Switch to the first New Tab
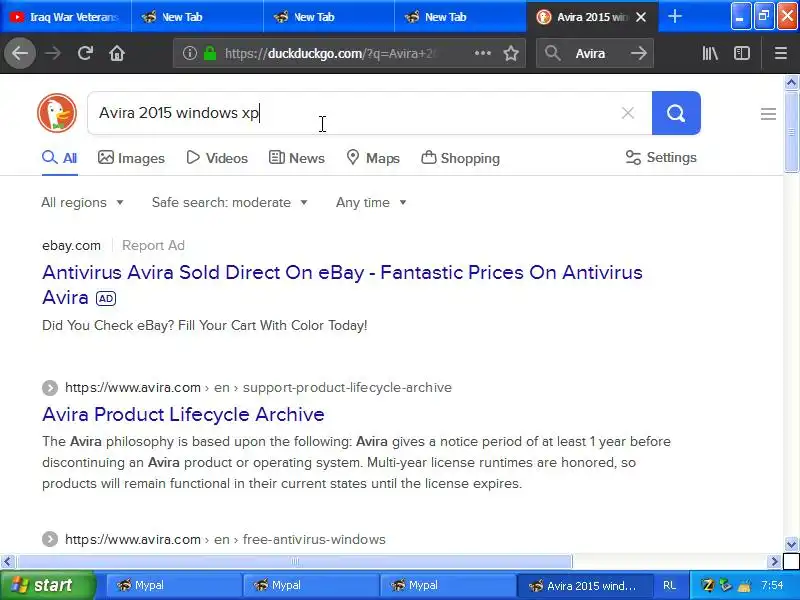 197,17
